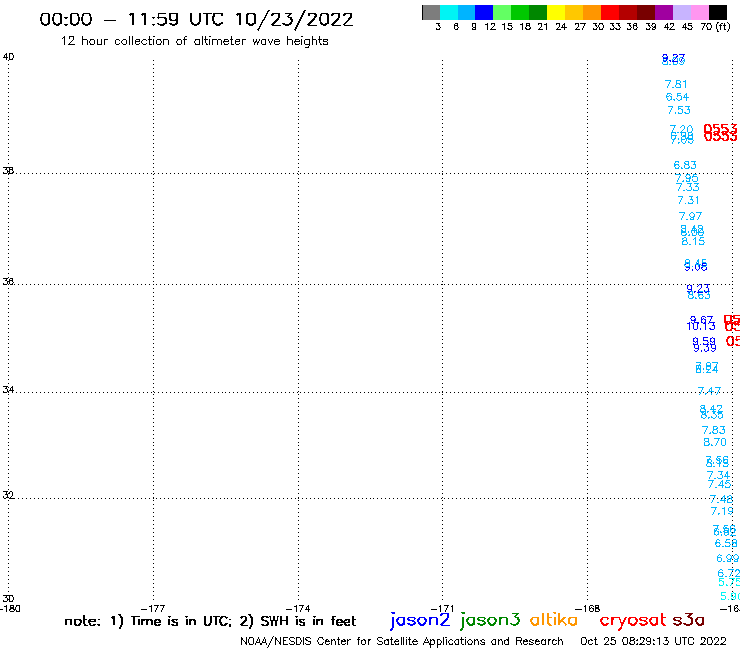Click the wave height value '7.31'

pos(688,201)
